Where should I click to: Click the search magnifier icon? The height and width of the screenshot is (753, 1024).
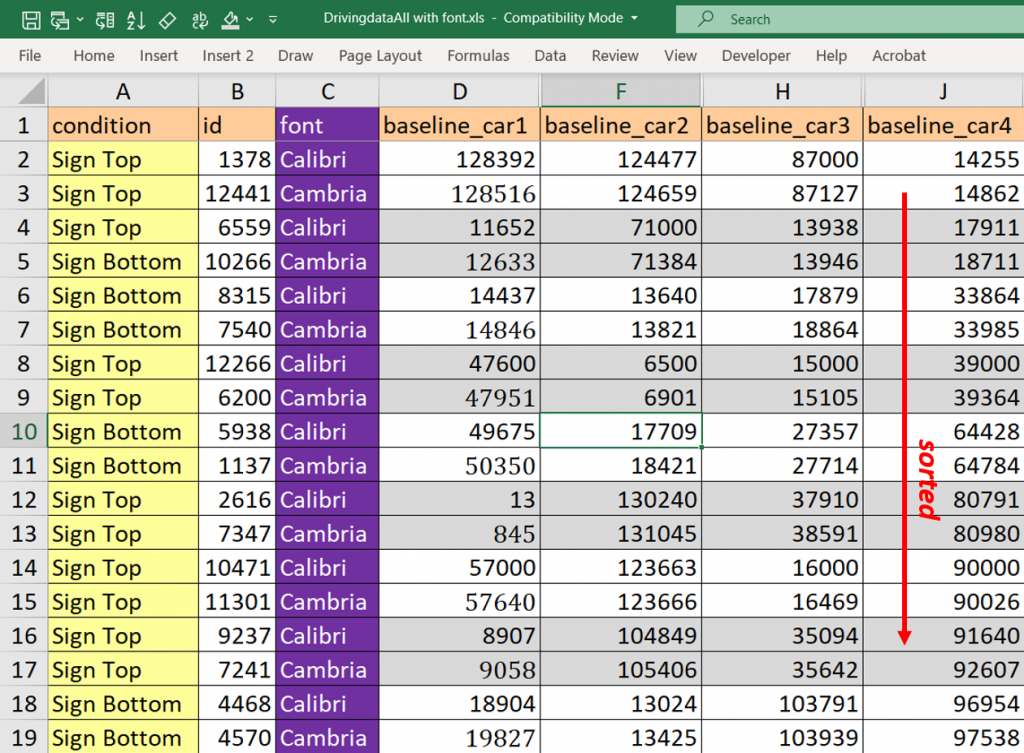coord(705,19)
